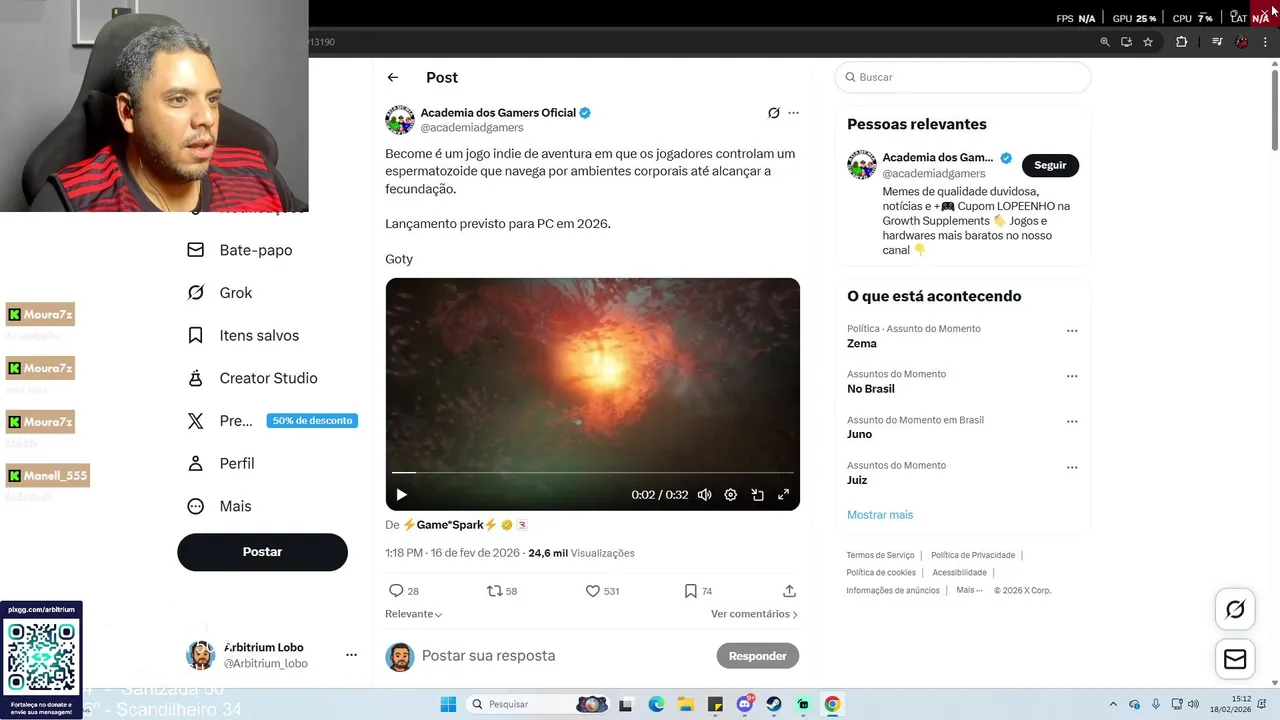
Task: Expand the Mais sidebar menu
Action: [x=219, y=506]
